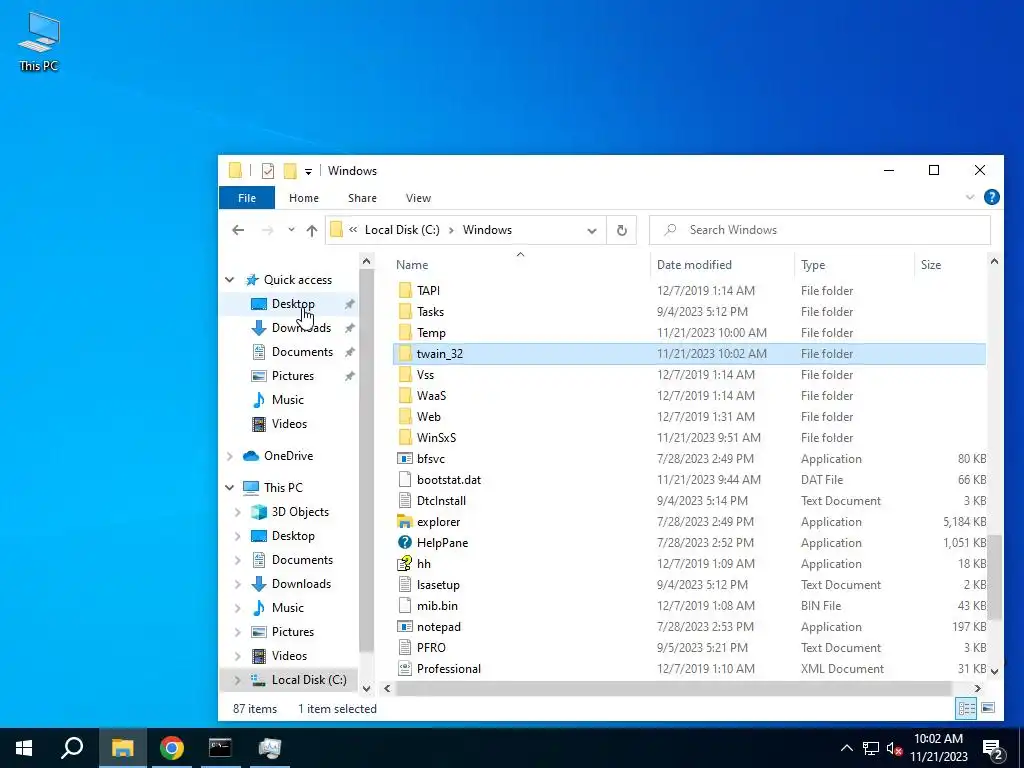1024x768 pixels.
Task: Select the Professional XML document icon
Action: 405,669
